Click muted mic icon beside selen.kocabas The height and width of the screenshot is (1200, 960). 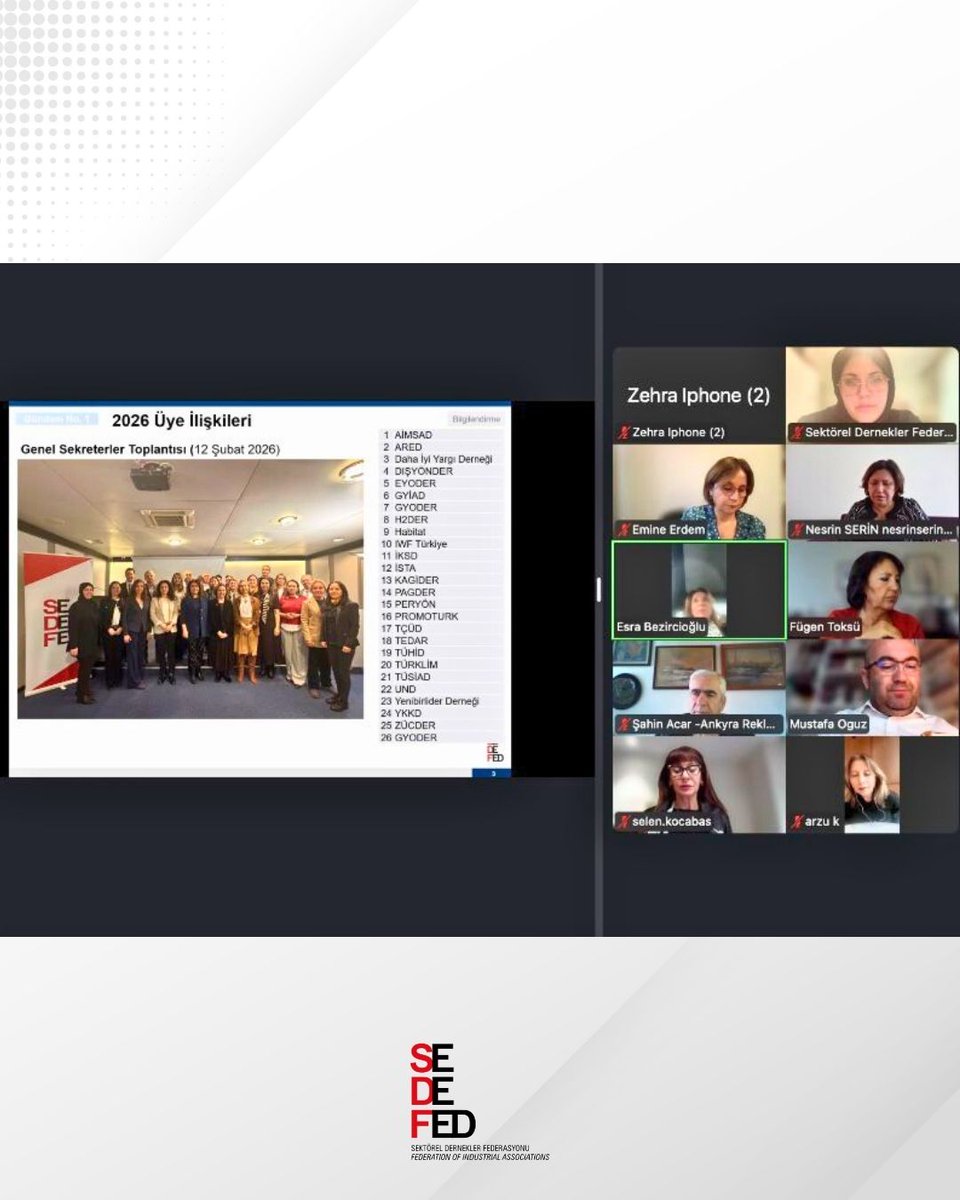(x=623, y=822)
